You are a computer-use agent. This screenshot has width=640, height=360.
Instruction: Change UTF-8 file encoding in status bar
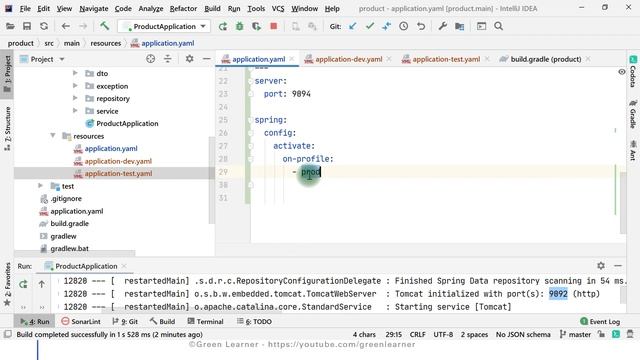pos(443,334)
